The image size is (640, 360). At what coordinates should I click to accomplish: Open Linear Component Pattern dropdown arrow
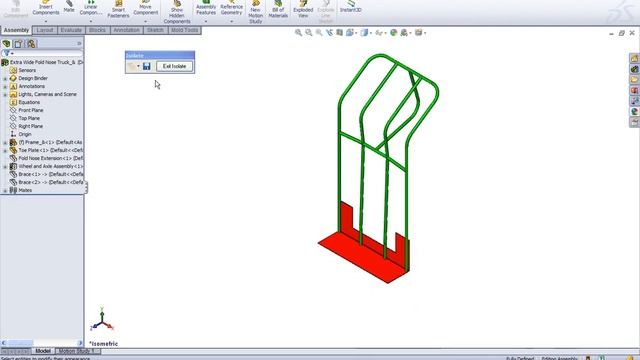pos(91,21)
